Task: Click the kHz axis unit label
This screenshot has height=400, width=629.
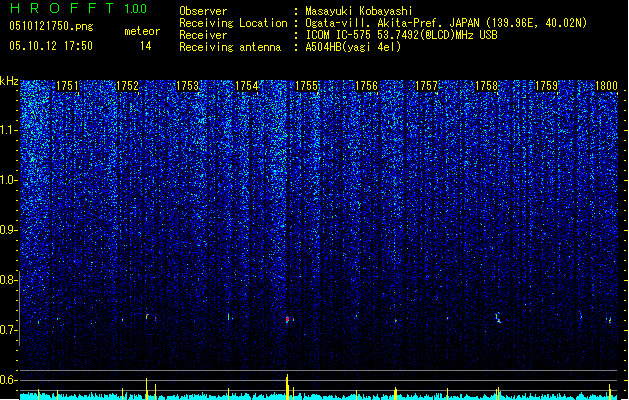Action: coord(9,81)
